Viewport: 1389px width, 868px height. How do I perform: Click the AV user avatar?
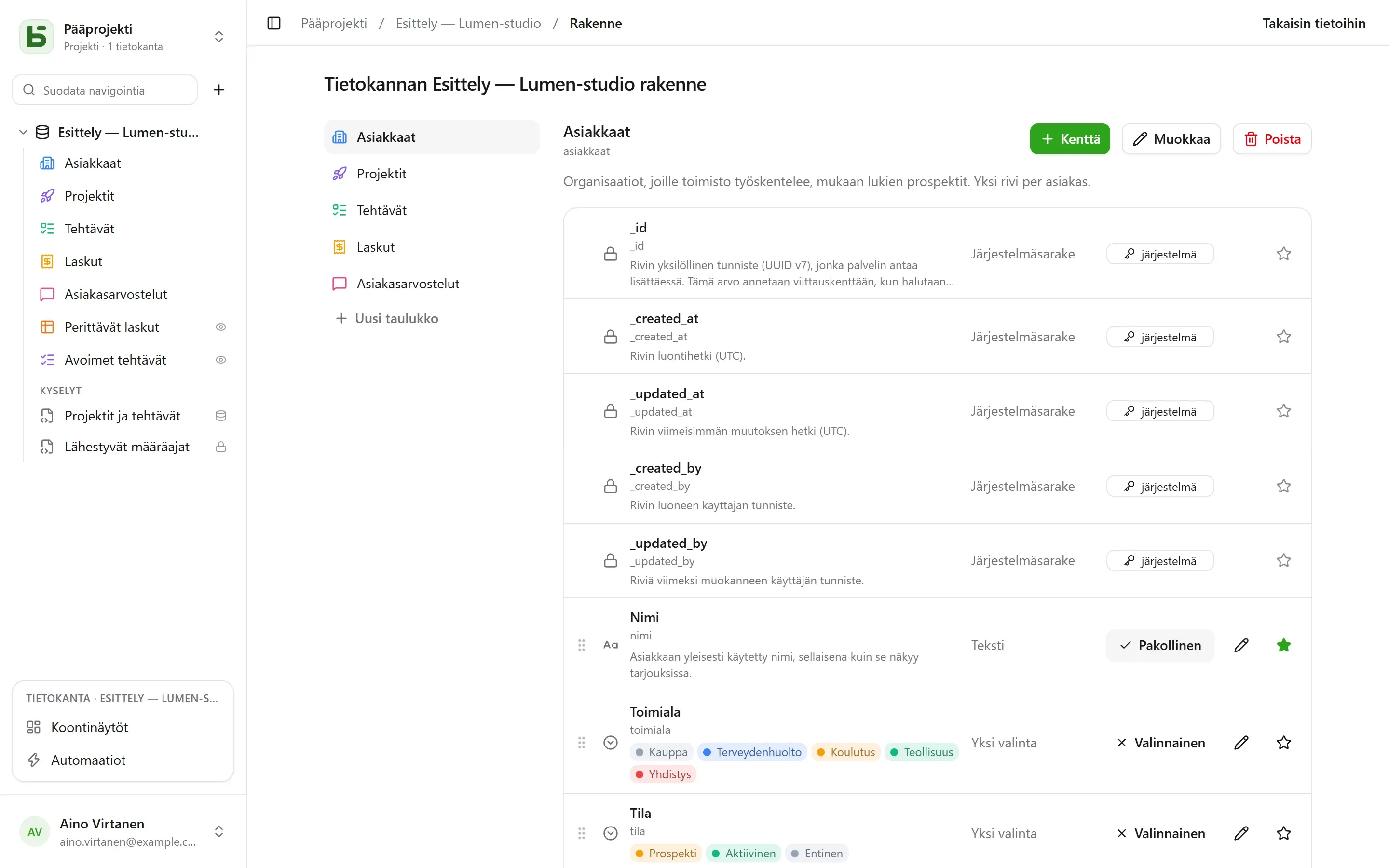click(x=34, y=832)
